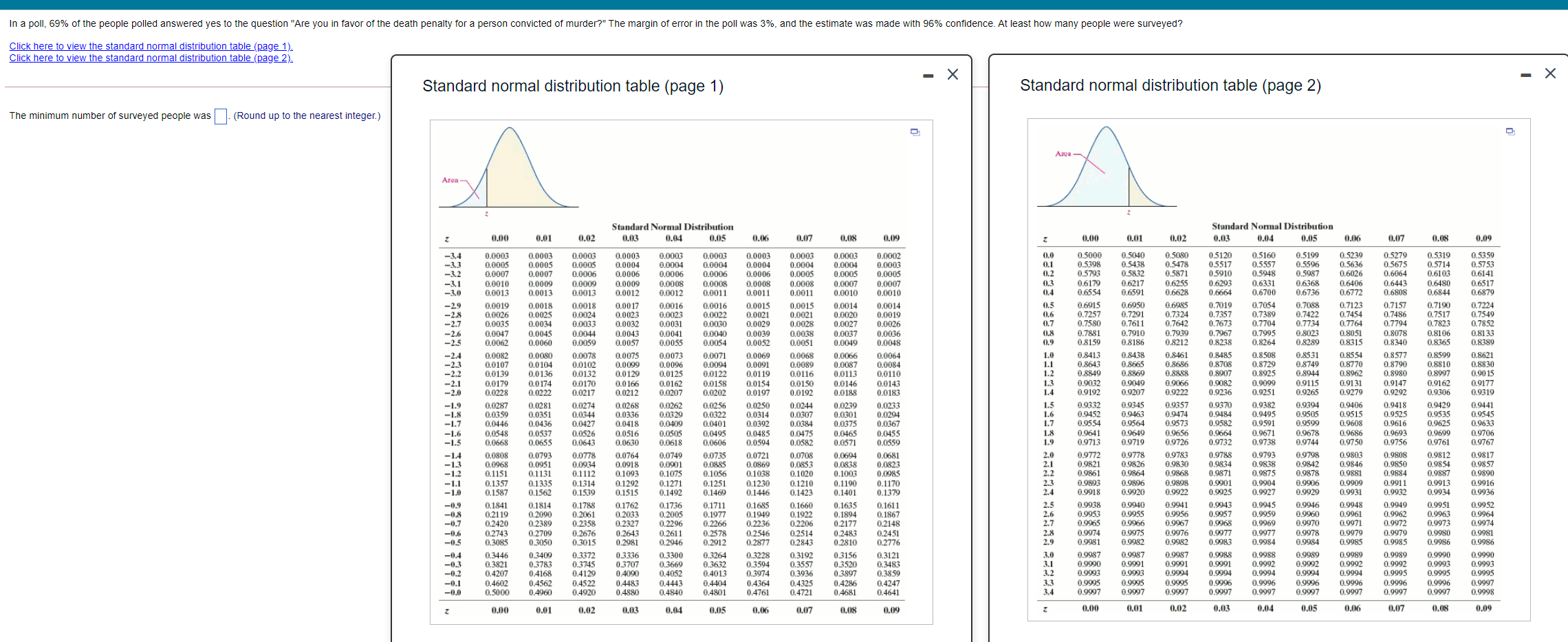Screen dimensions: 1568x642
Task: Click the z column header on page 1
Action: click(446, 238)
